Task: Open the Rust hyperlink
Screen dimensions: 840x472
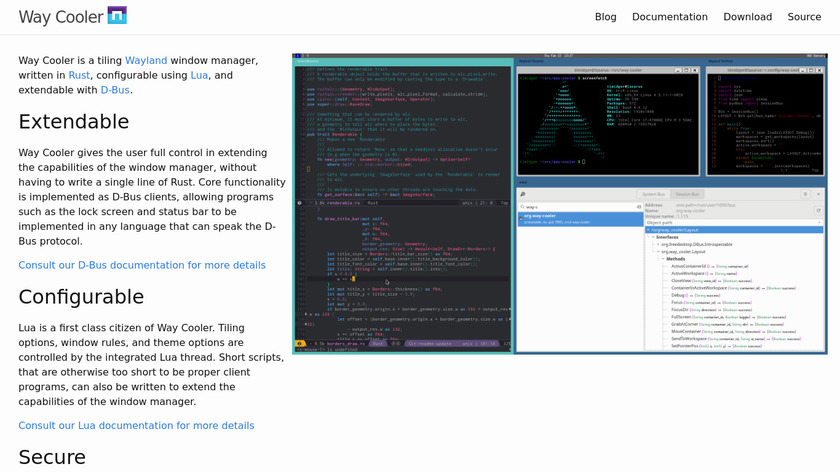Action: click(79, 75)
